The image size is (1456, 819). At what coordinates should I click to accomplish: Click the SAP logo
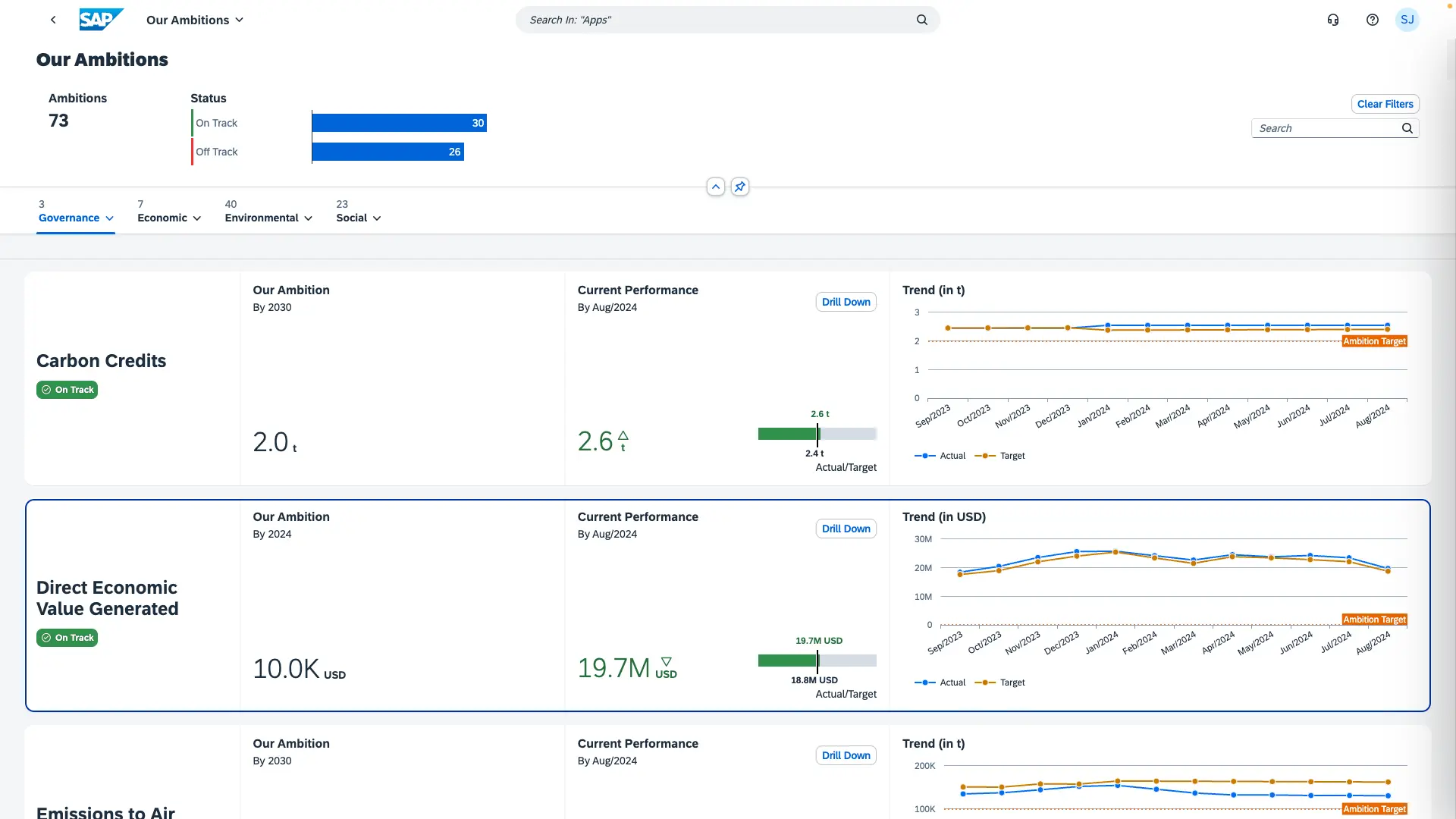[x=101, y=20]
